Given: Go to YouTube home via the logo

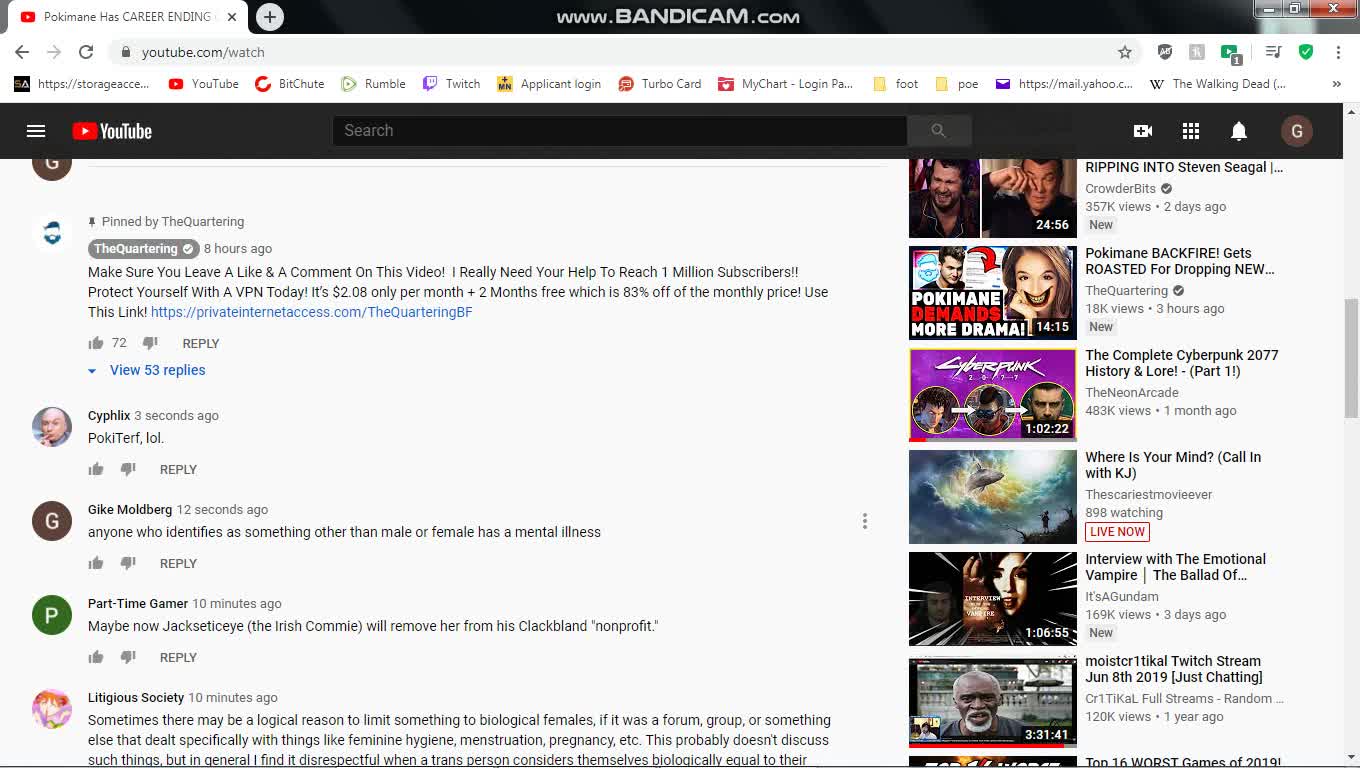Looking at the screenshot, I should [x=112, y=131].
